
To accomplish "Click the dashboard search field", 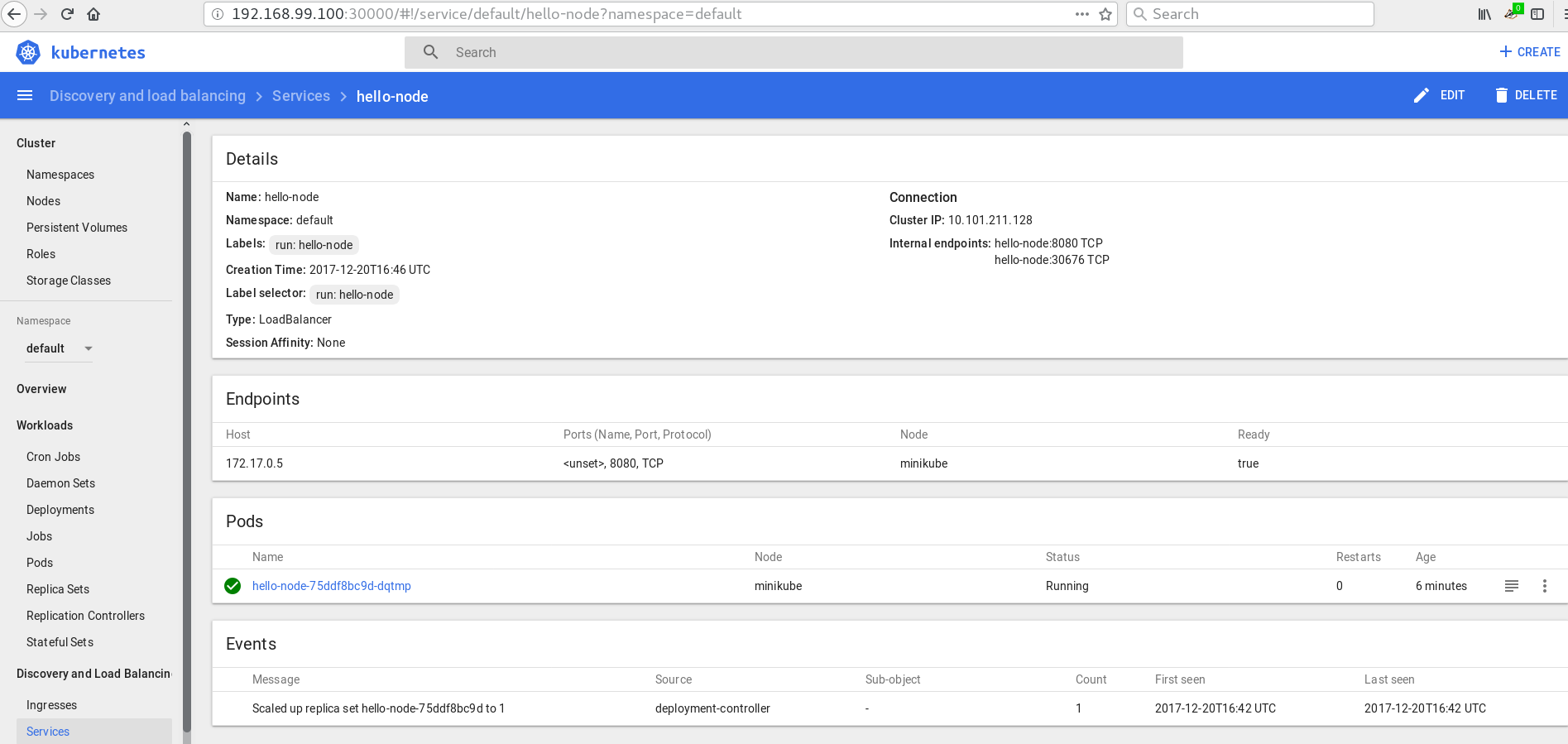I will pos(794,52).
